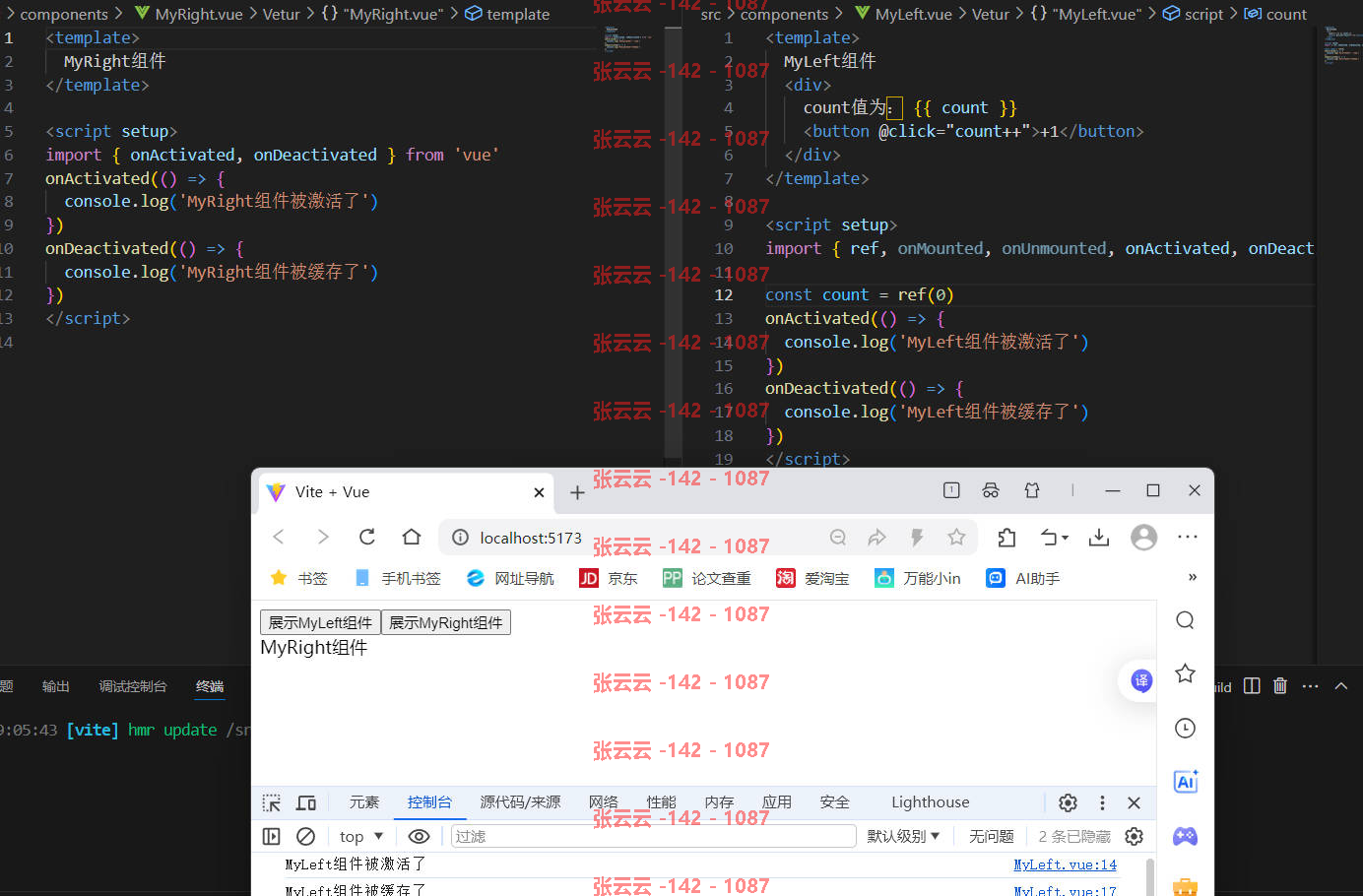Expand more bookmarks chevron
1363x896 pixels.
pos(1193,578)
